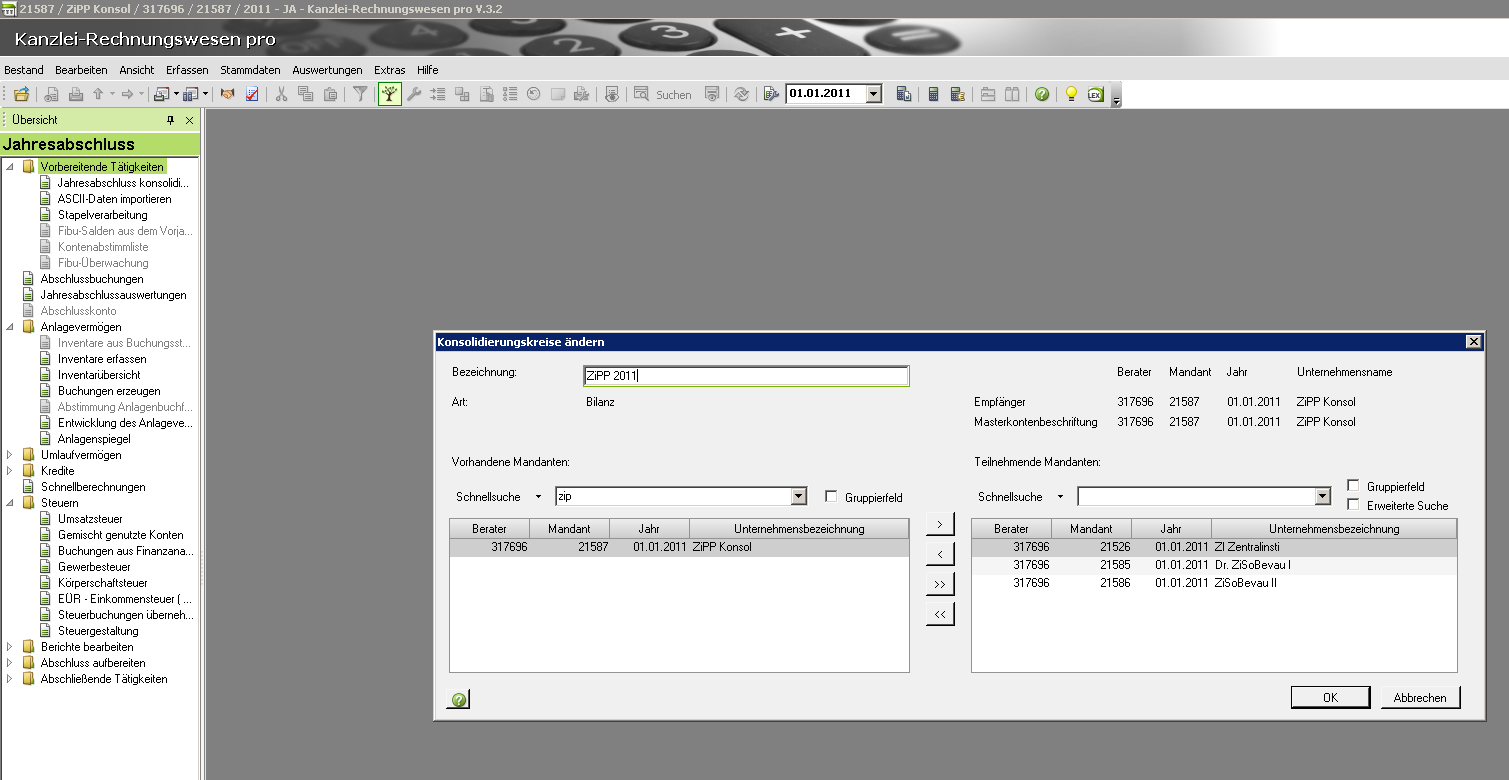1509x780 pixels.
Task: Click the printer icon in toolbar
Action: (x=75, y=94)
